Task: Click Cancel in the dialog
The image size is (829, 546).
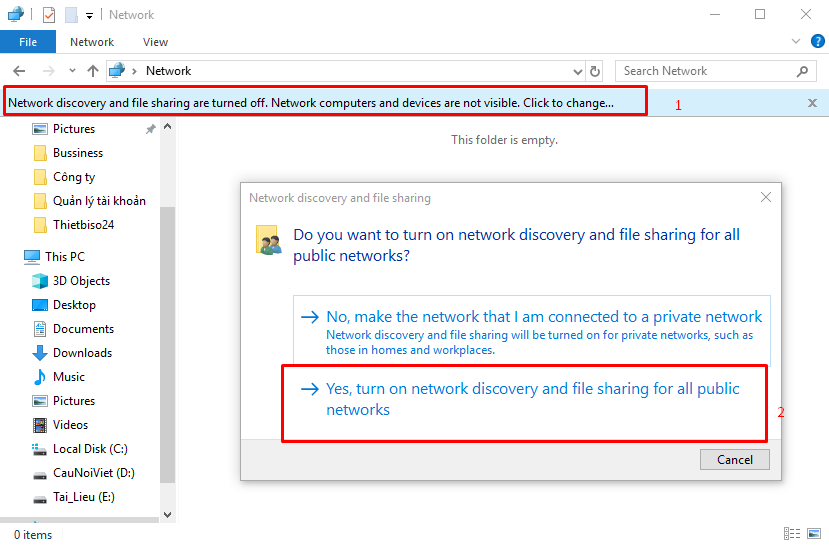Action: tap(735, 459)
